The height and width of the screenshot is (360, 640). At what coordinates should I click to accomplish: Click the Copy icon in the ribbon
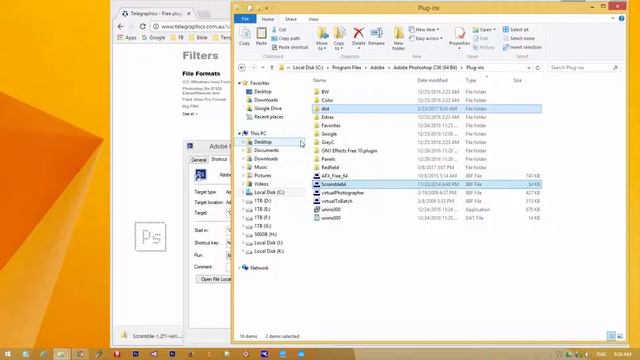click(x=244, y=36)
